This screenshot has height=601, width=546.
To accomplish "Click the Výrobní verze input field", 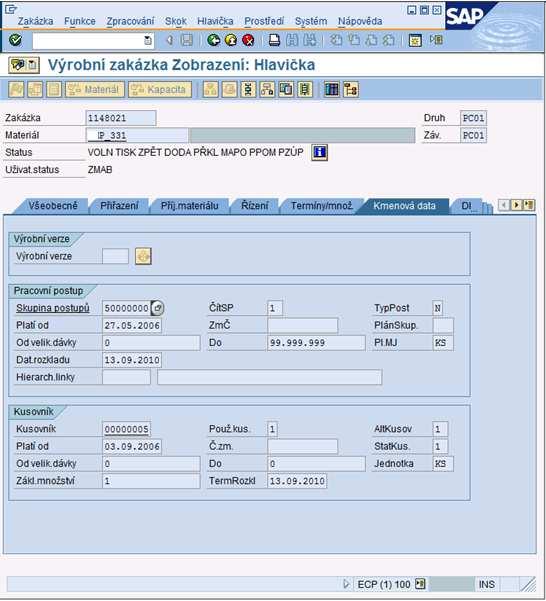I will 115,256.
